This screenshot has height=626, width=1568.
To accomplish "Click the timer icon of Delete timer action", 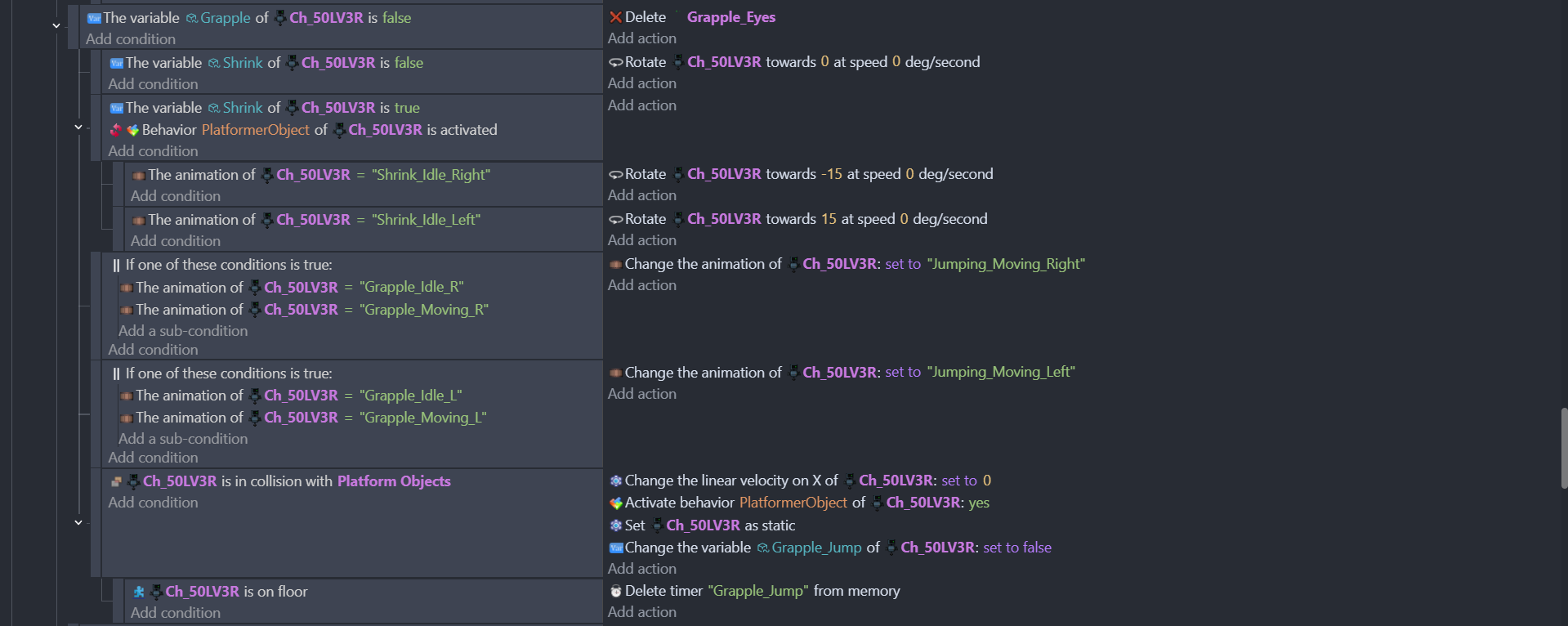I will point(615,591).
